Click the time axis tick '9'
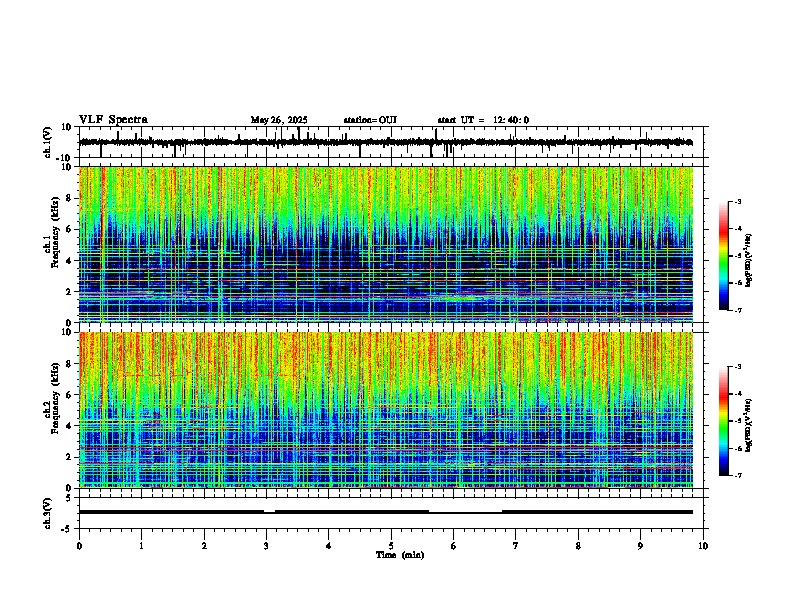This screenshot has width=792, height=612. (x=640, y=546)
